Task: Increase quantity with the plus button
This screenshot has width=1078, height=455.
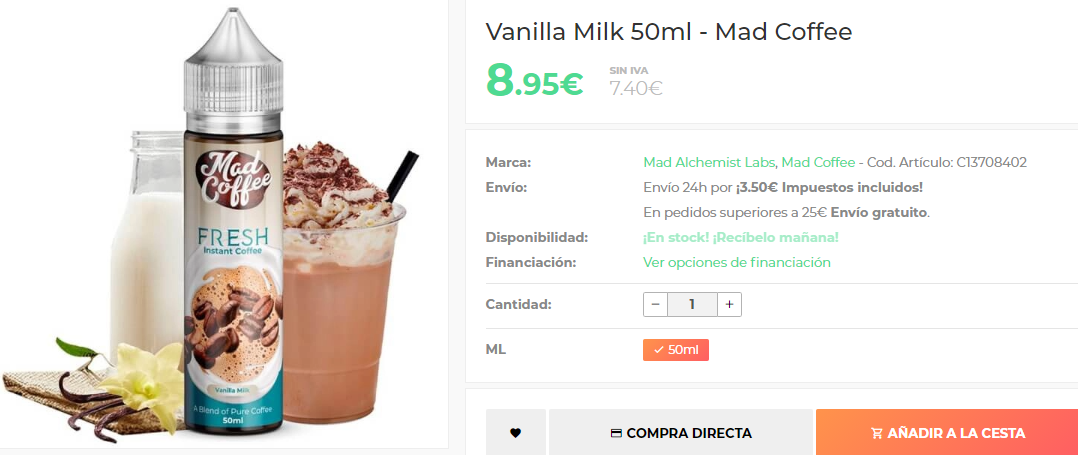Action: (x=729, y=304)
